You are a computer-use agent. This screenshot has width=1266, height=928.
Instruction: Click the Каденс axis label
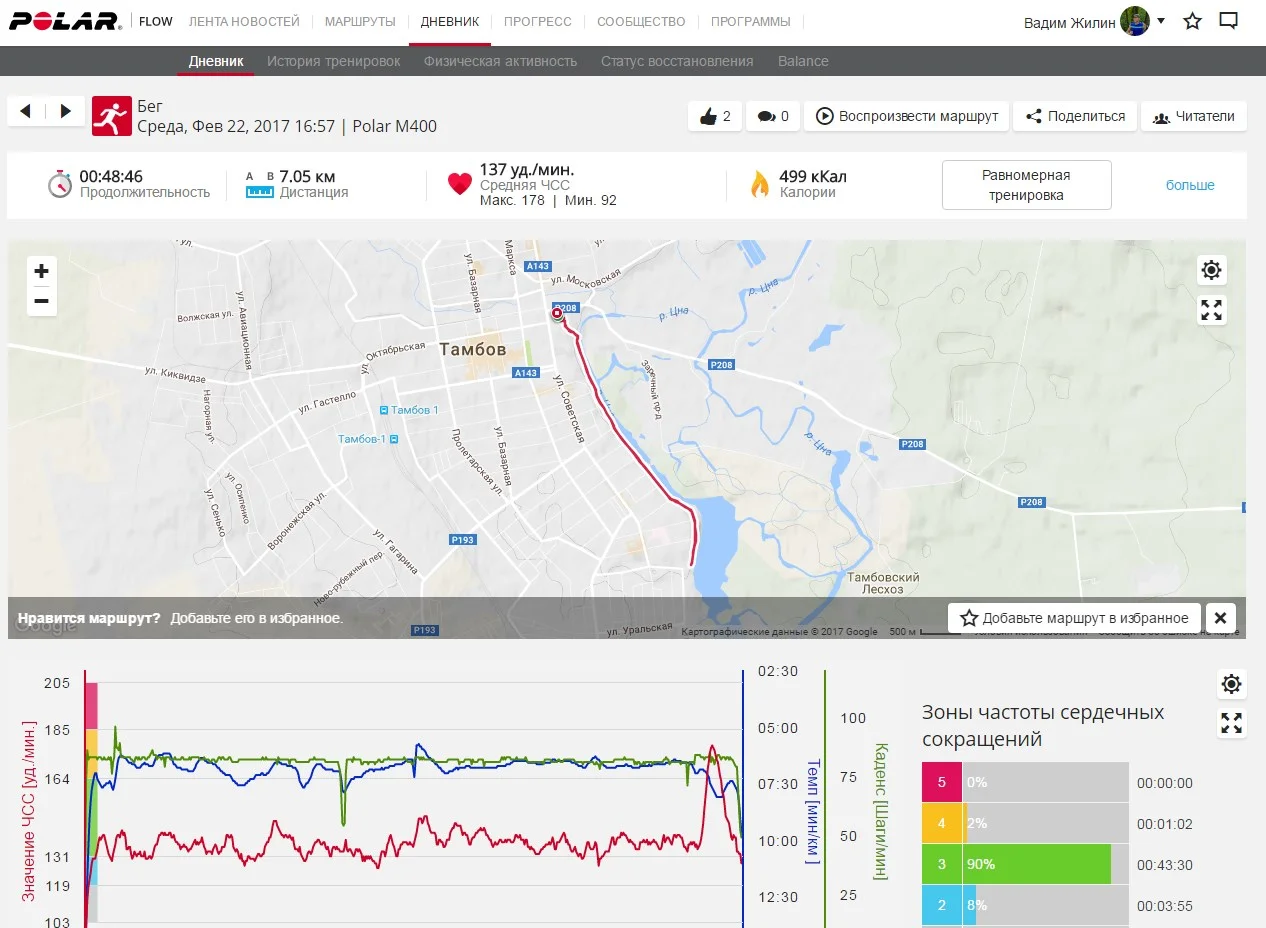pyautogui.click(x=880, y=810)
